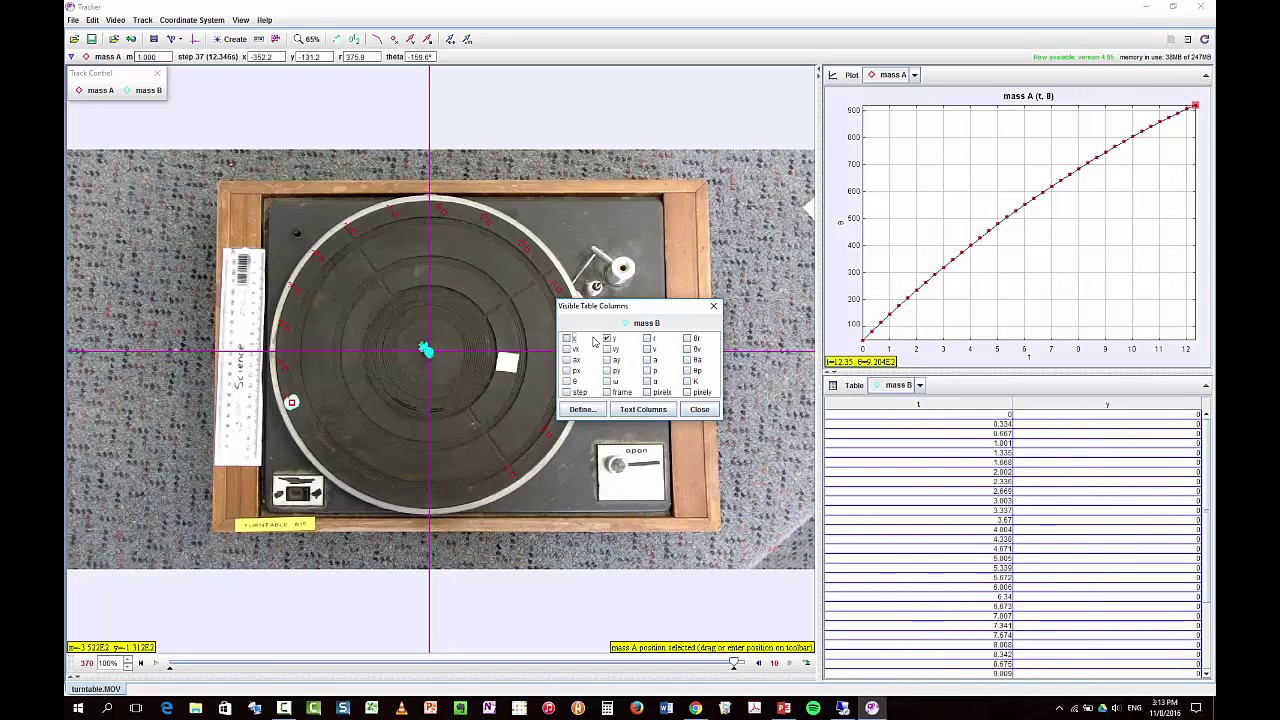Click the video frame slider thumb
This screenshot has height=720, width=1280.
pos(736,662)
